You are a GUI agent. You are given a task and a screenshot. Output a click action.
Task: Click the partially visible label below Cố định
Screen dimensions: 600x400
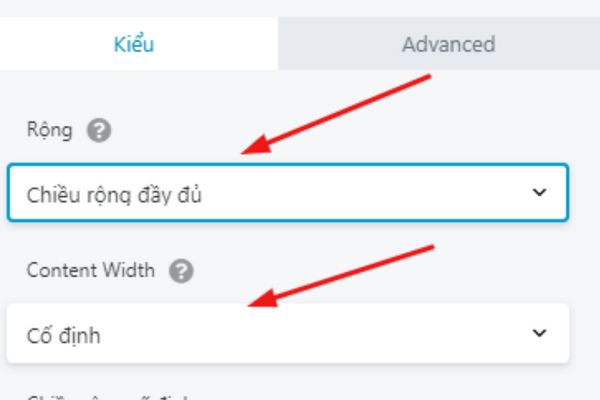pyautogui.click(x=110, y=396)
